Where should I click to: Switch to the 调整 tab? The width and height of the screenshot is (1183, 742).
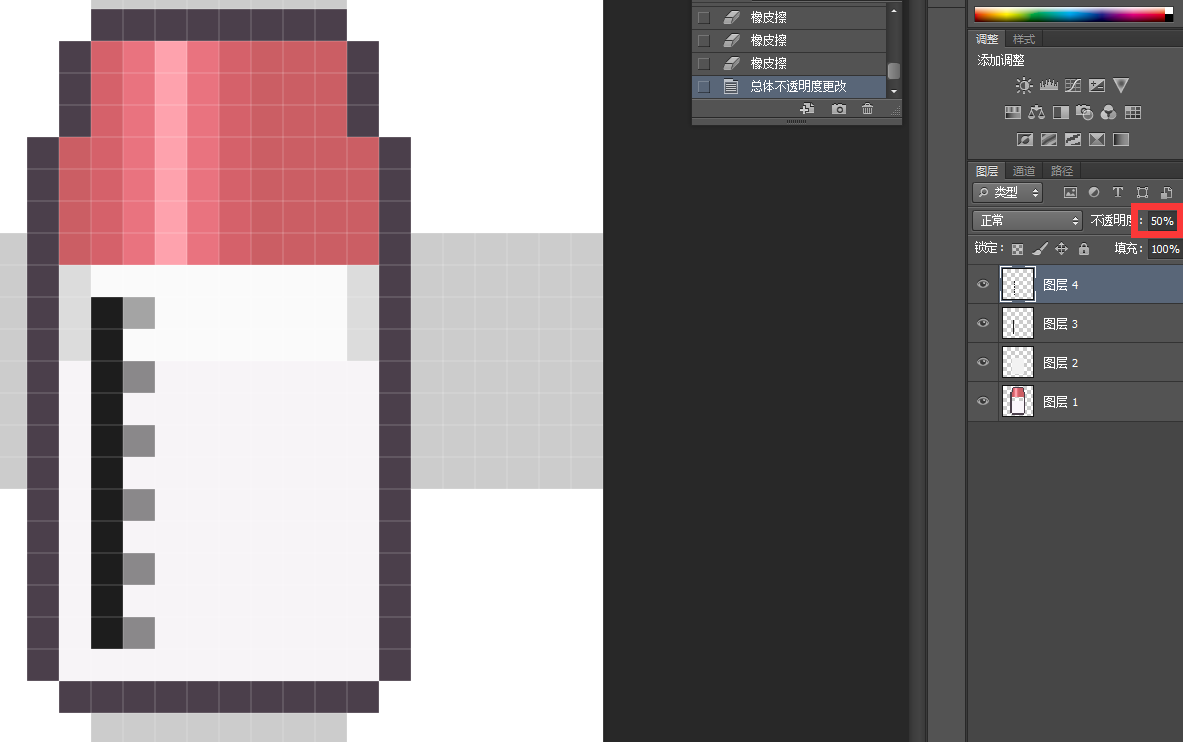point(987,39)
